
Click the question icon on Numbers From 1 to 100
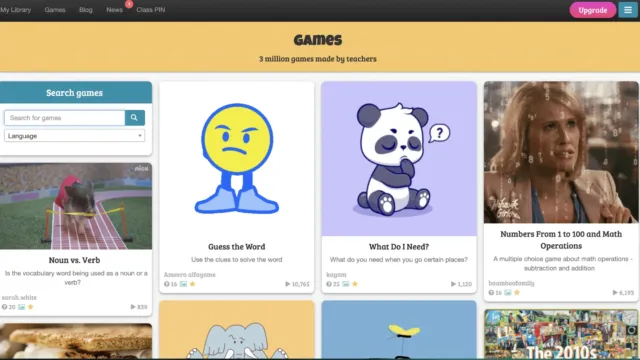[491, 293]
